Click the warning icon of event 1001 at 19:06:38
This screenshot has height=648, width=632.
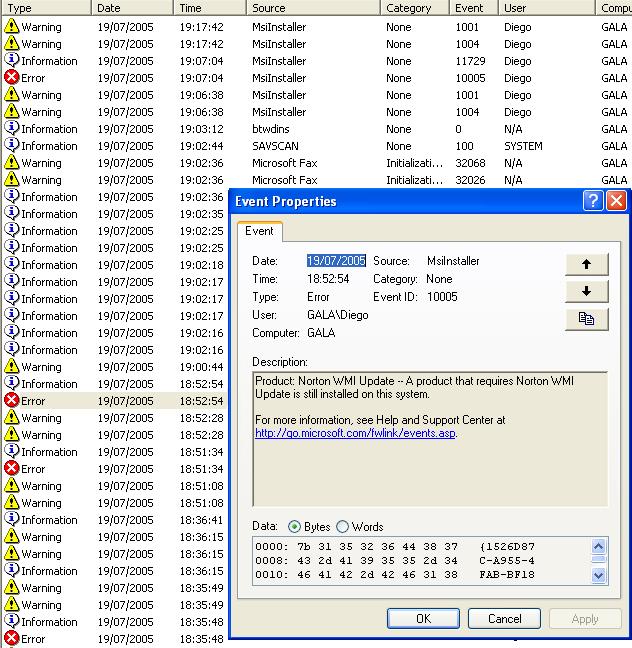pyautogui.click(x=12, y=95)
